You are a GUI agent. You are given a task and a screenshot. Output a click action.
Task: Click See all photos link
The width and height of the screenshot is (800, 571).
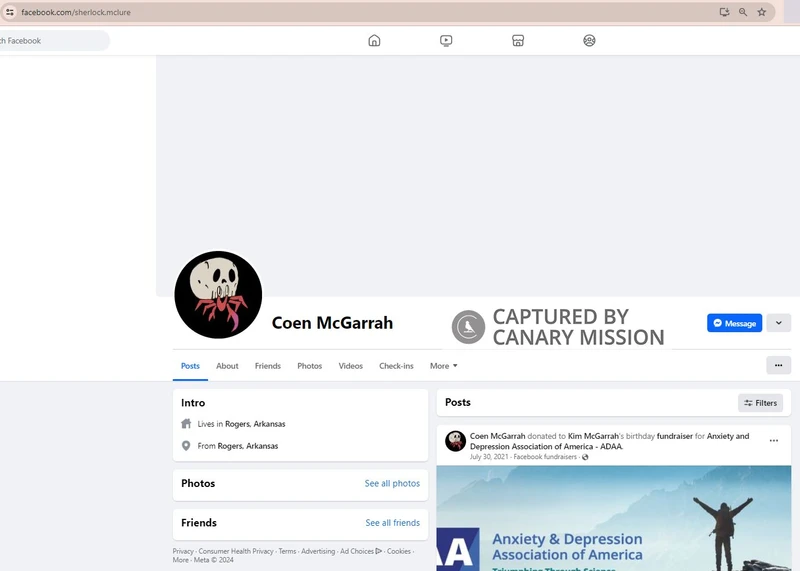pos(392,483)
